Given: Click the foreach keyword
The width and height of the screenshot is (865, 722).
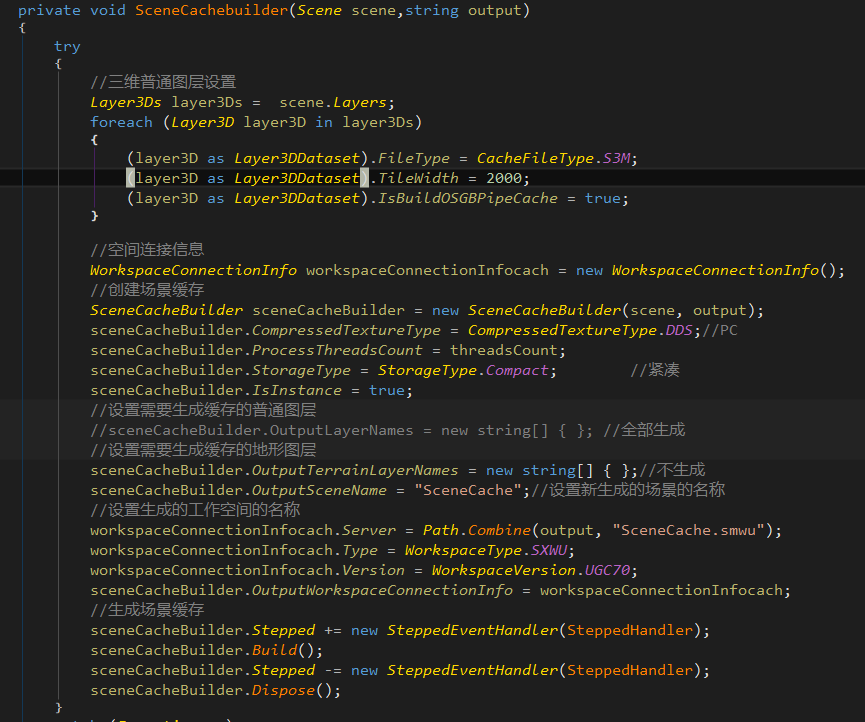Looking at the screenshot, I should click(x=121, y=122).
